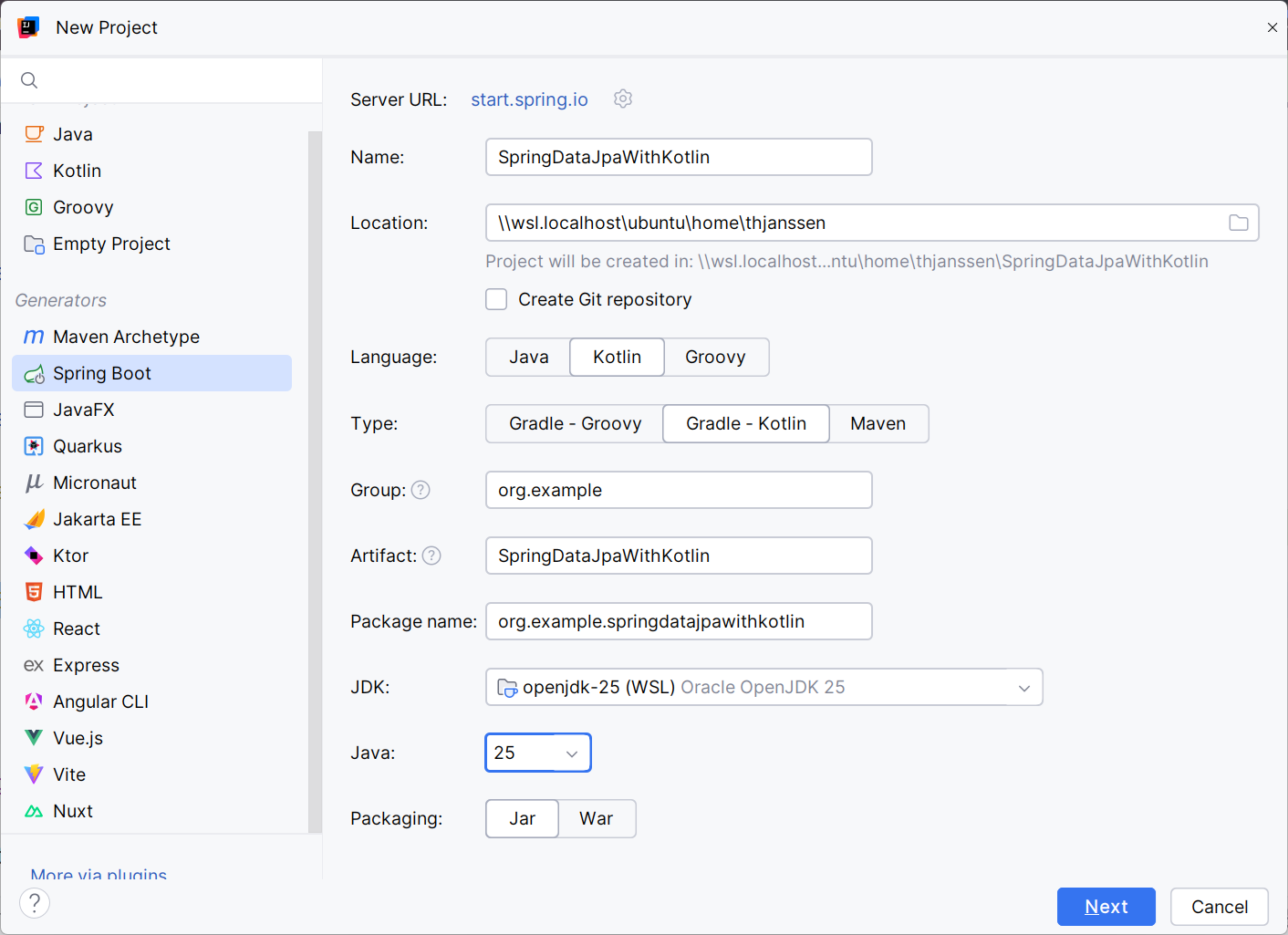Click the Vue.js generator icon
This screenshot has height=935, width=1288.
(34, 738)
